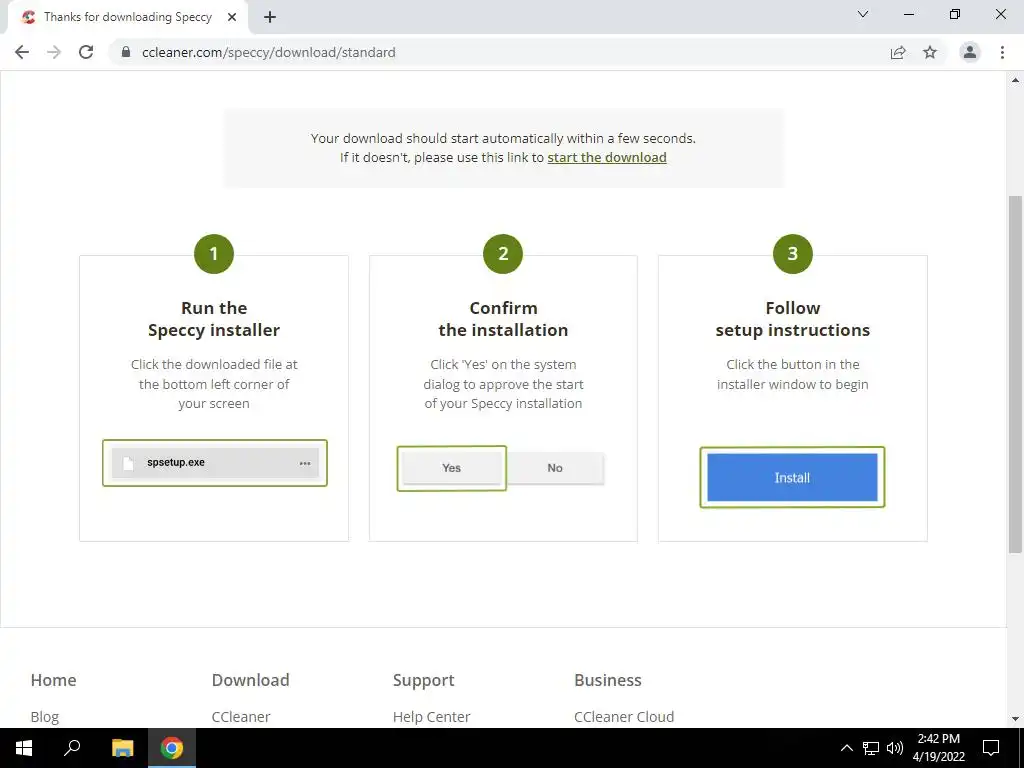
Task: Click the 'Follow setup instructions' heading
Action: coord(793,319)
